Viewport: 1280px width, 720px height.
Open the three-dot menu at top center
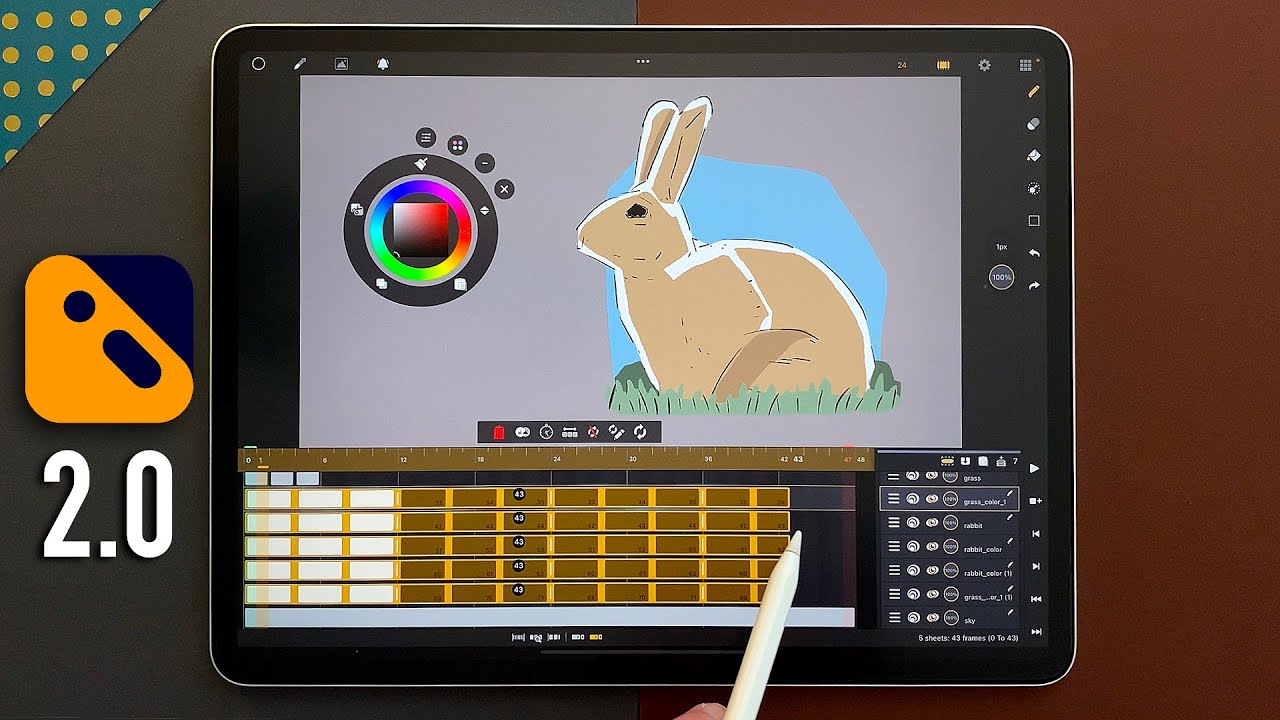tap(643, 62)
